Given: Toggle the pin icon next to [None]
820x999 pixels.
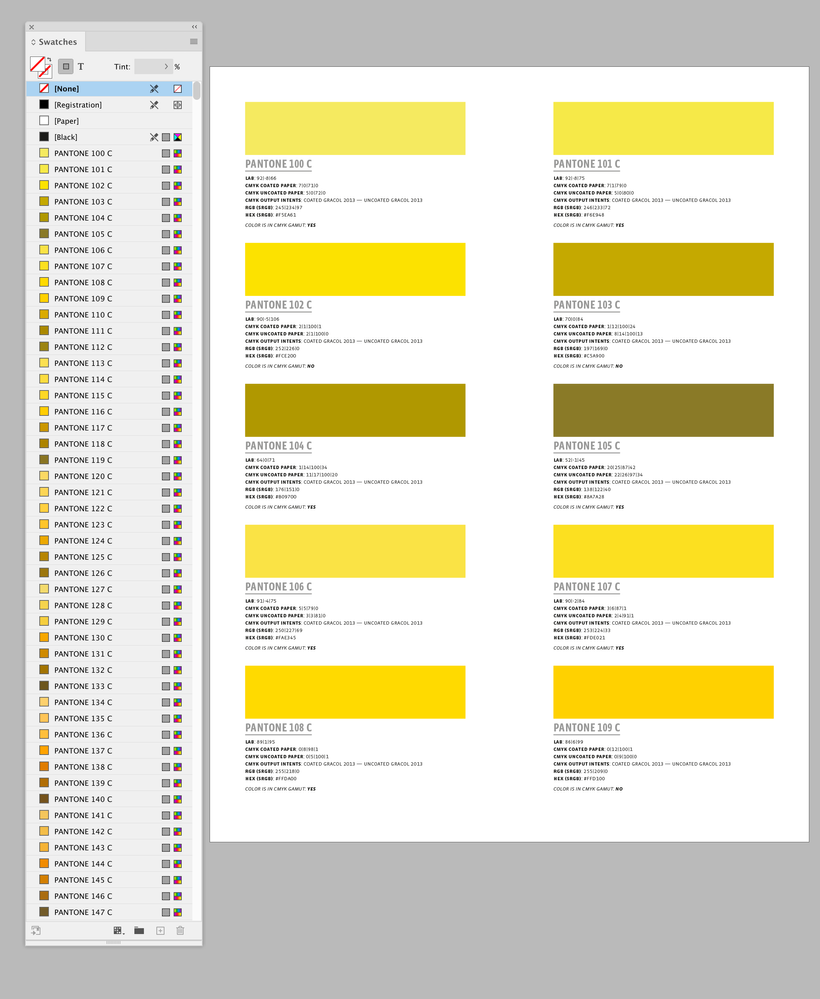Looking at the screenshot, I should coord(154,89).
